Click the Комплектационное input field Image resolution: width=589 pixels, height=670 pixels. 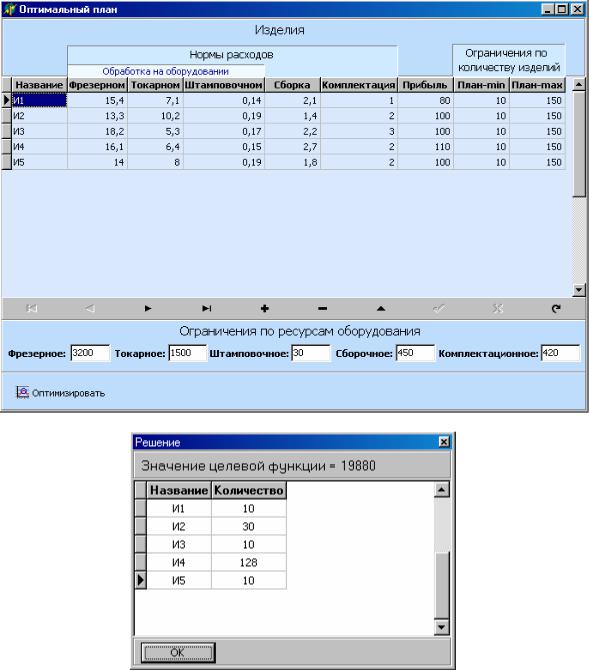(x=560, y=353)
